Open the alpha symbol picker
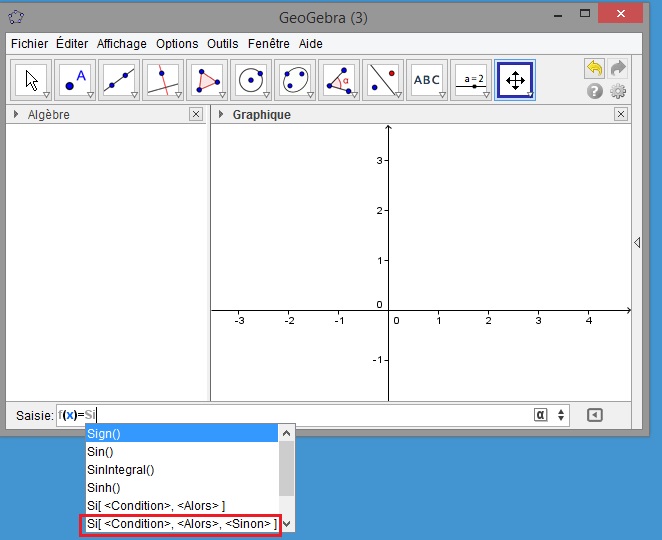Screen dimensions: 662x540 pyautogui.click(x=540, y=415)
